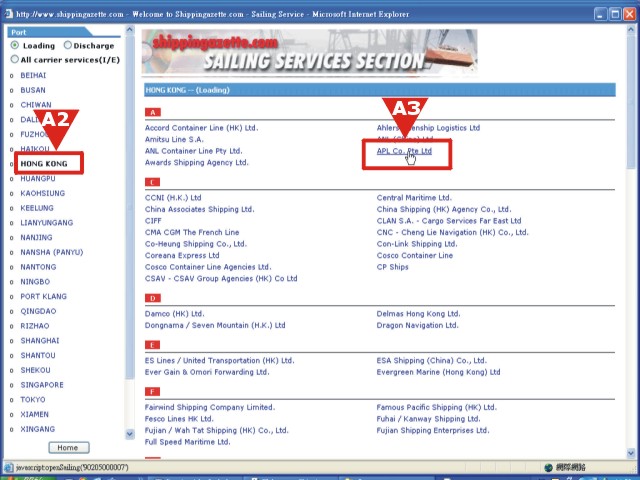Viewport: 640px width, 480px height.
Task: Open Co-Heung Shipping Co., Ltd. link
Action: pyautogui.click(x=196, y=244)
